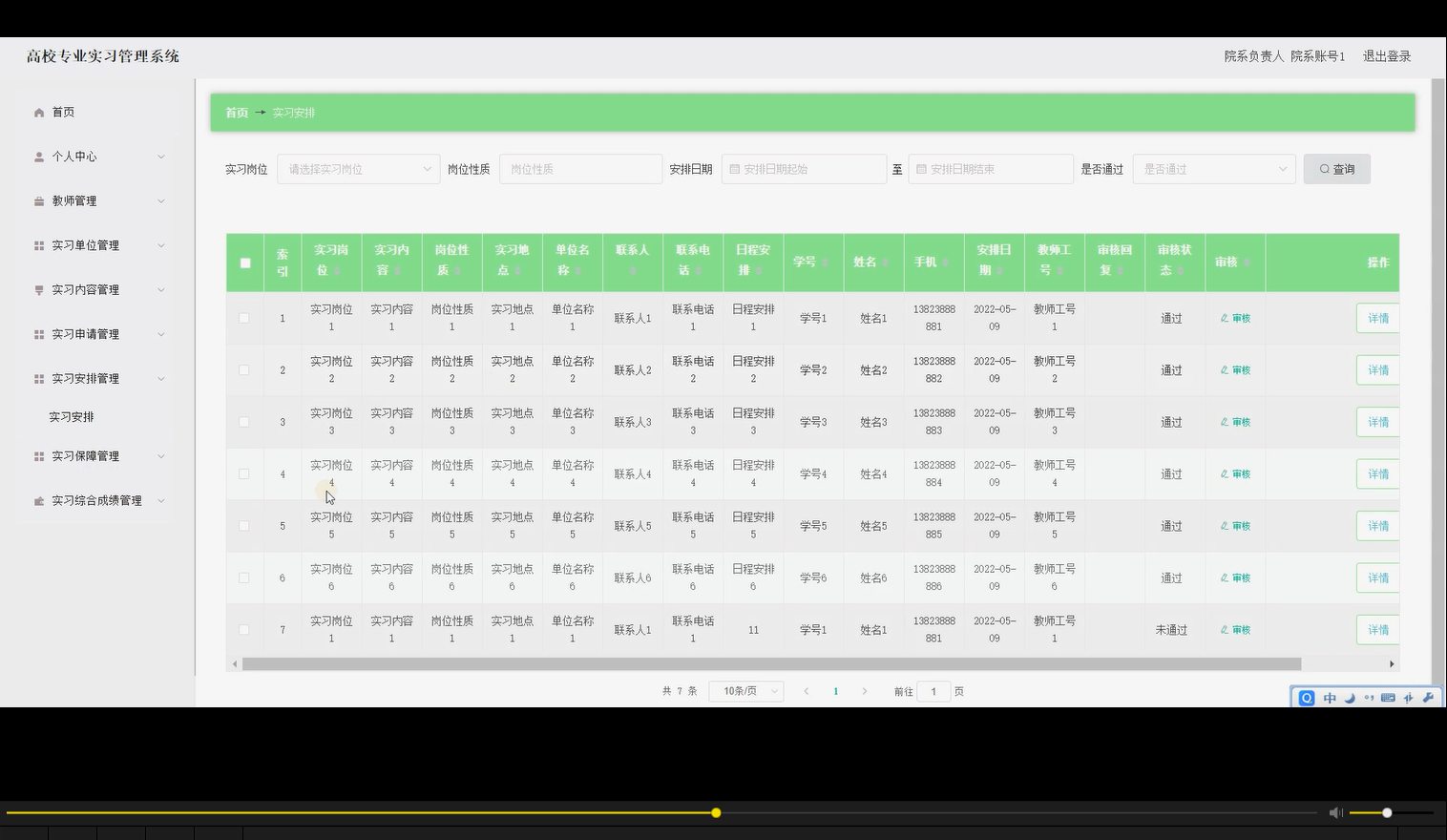Click the speaker volume icon in player
1447x840 pixels.
tap(1335, 812)
